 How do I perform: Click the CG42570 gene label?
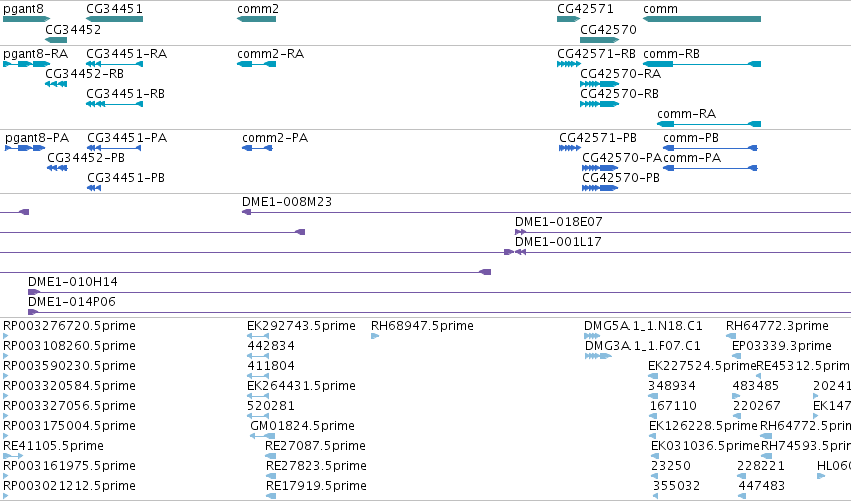(608, 29)
